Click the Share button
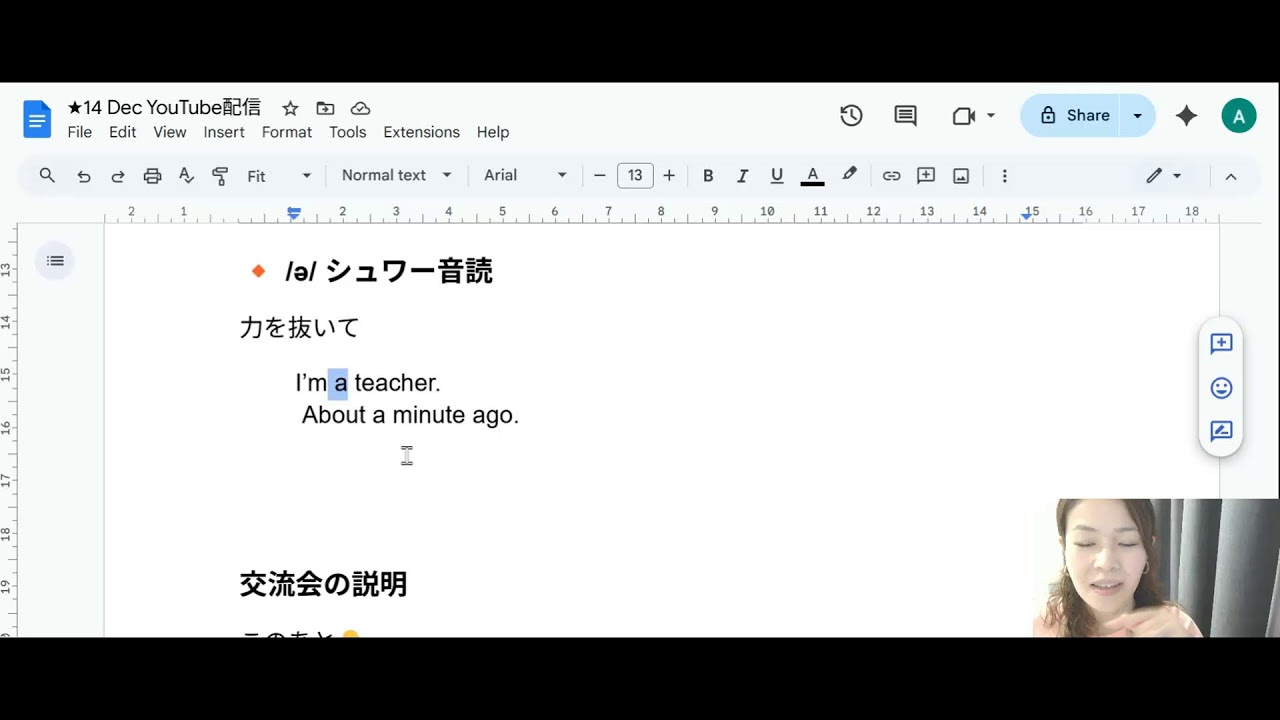1280x720 pixels. tap(1071, 116)
